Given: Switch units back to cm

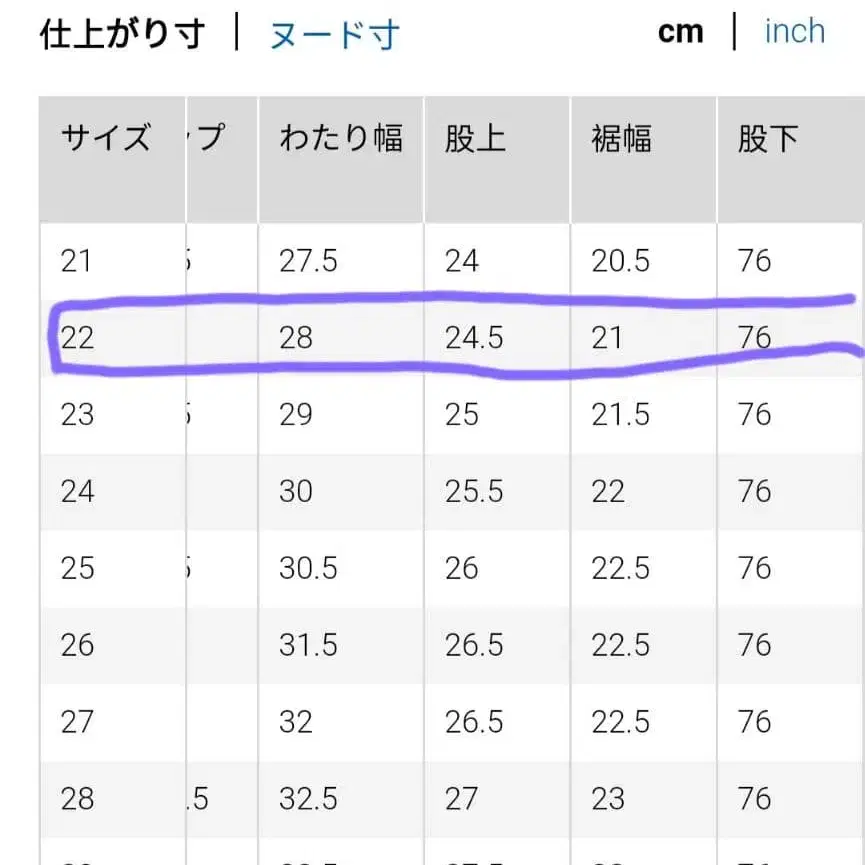Looking at the screenshot, I should click(x=681, y=31).
